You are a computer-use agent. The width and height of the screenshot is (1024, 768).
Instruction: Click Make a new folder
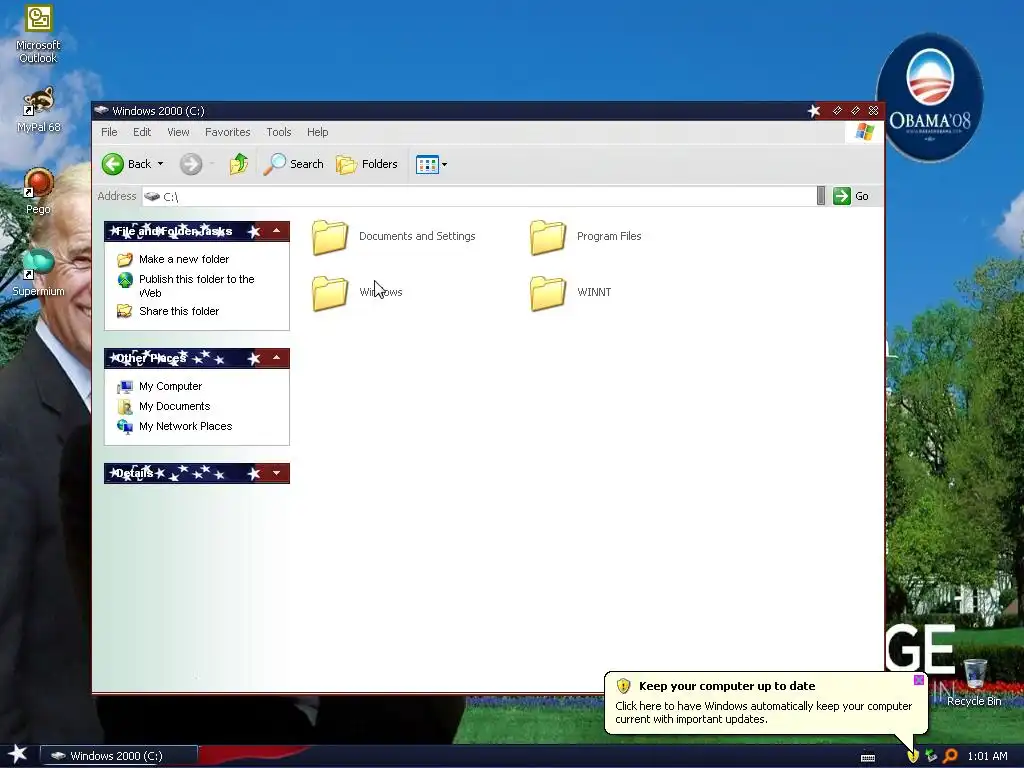[173, 259]
